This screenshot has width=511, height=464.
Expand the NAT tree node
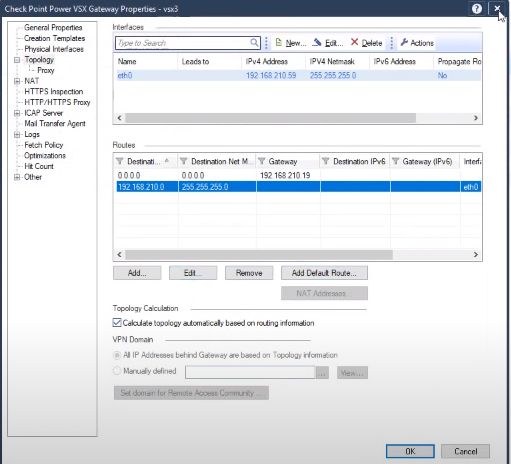[x=17, y=81]
